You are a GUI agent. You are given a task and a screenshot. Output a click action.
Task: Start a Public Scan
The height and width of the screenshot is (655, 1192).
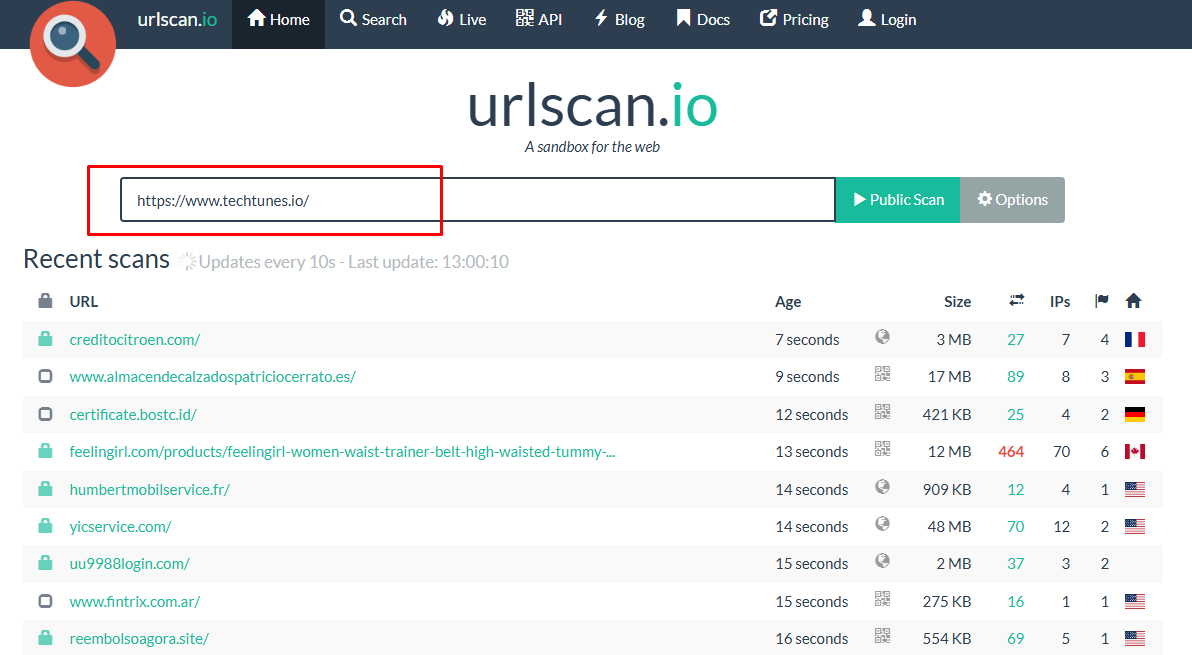coord(897,199)
